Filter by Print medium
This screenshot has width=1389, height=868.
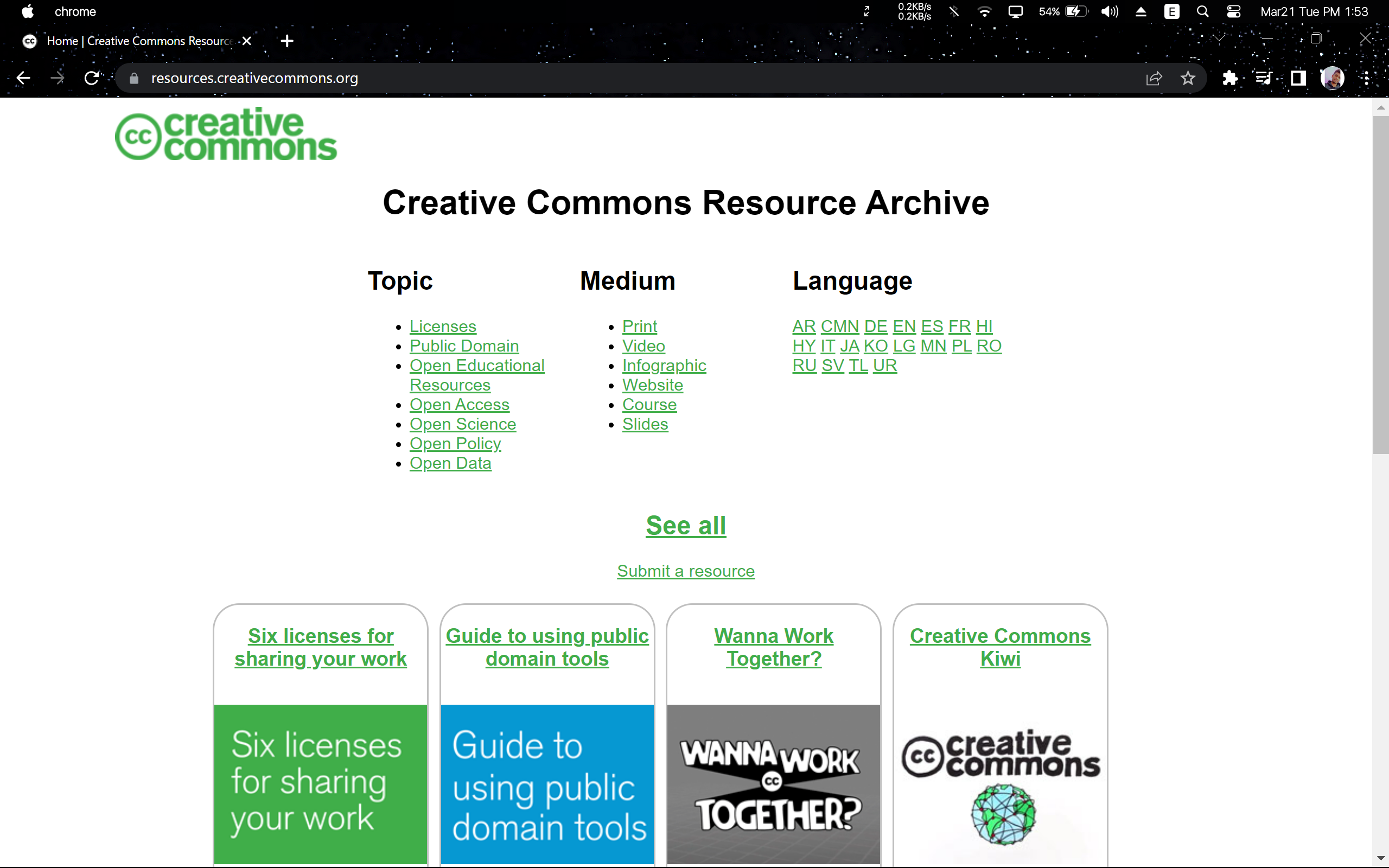pos(639,326)
